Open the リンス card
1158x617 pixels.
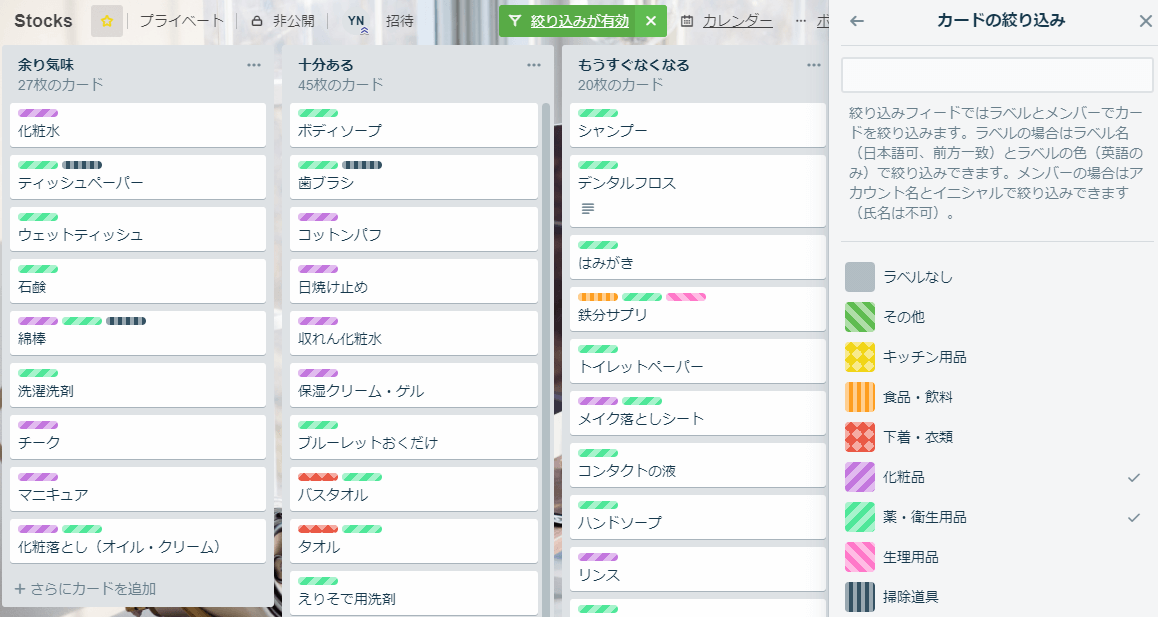[698, 569]
